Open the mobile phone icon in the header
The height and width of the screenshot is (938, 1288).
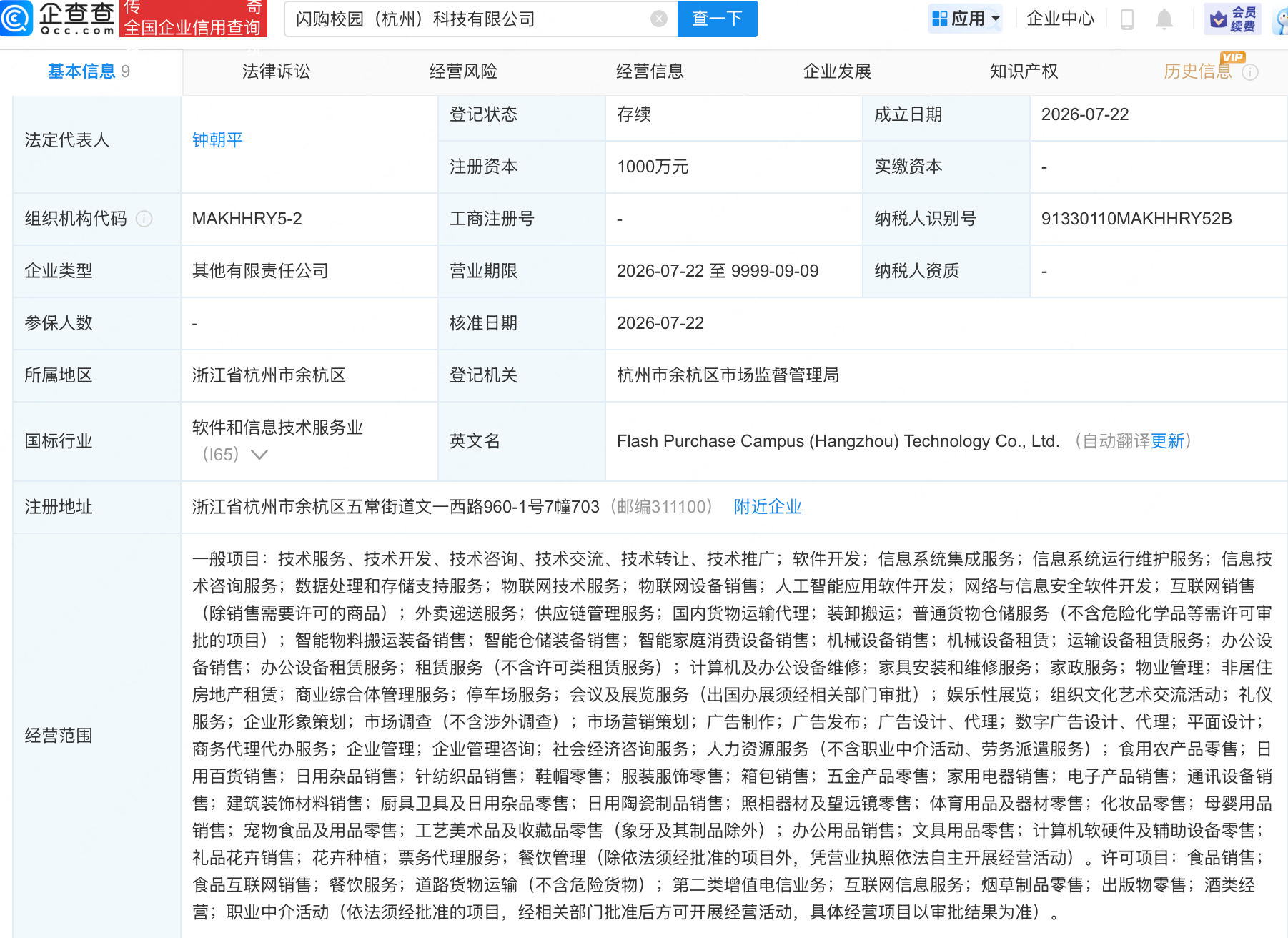pos(1127,19)
